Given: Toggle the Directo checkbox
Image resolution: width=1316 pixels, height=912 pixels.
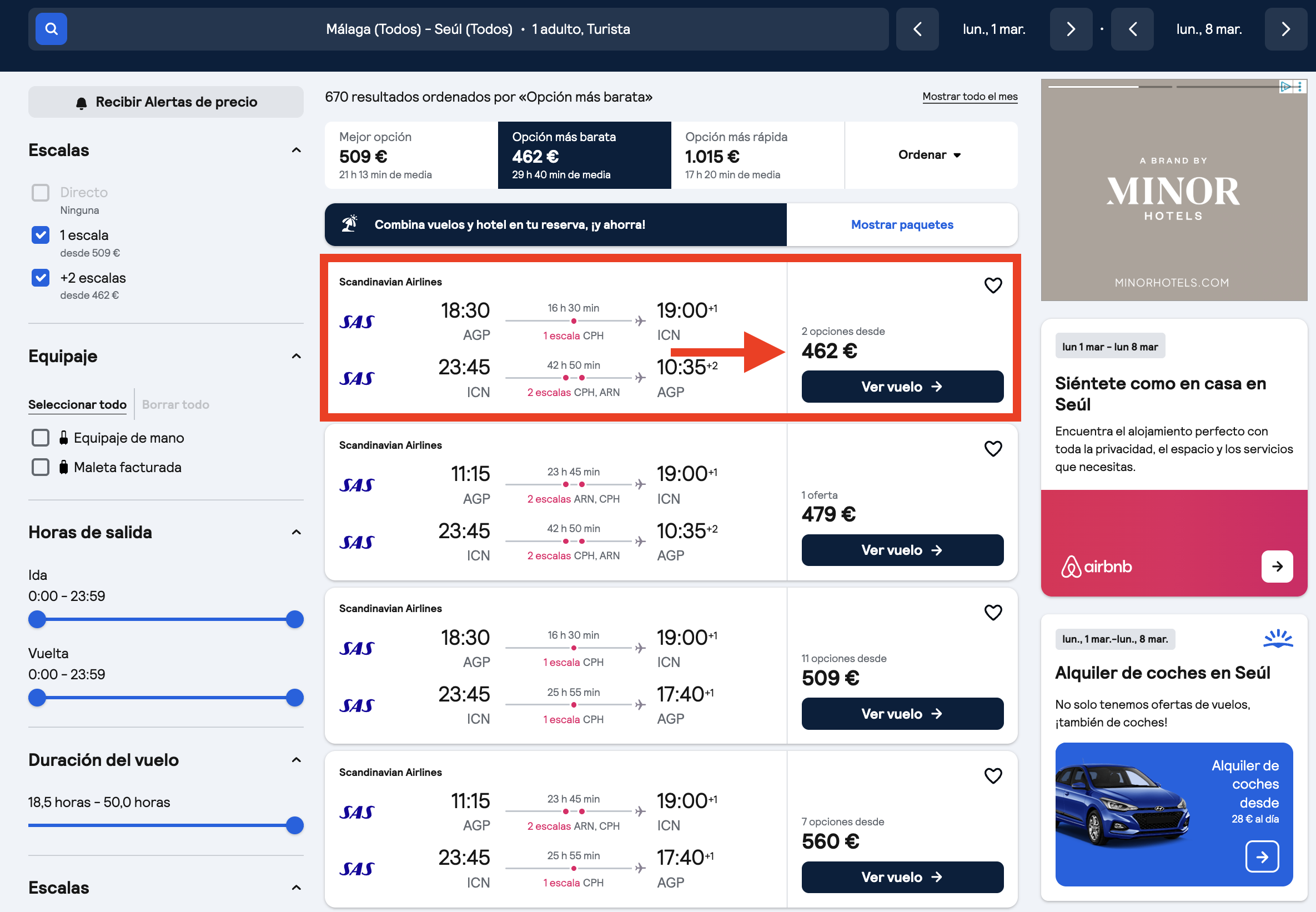Looking at the screenshot, I should pyautogui.click(x=41, y=193).
